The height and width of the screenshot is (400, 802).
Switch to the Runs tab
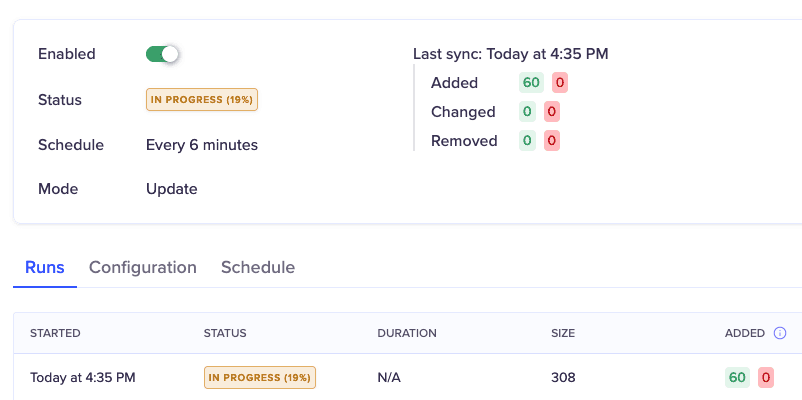[45, 267]
